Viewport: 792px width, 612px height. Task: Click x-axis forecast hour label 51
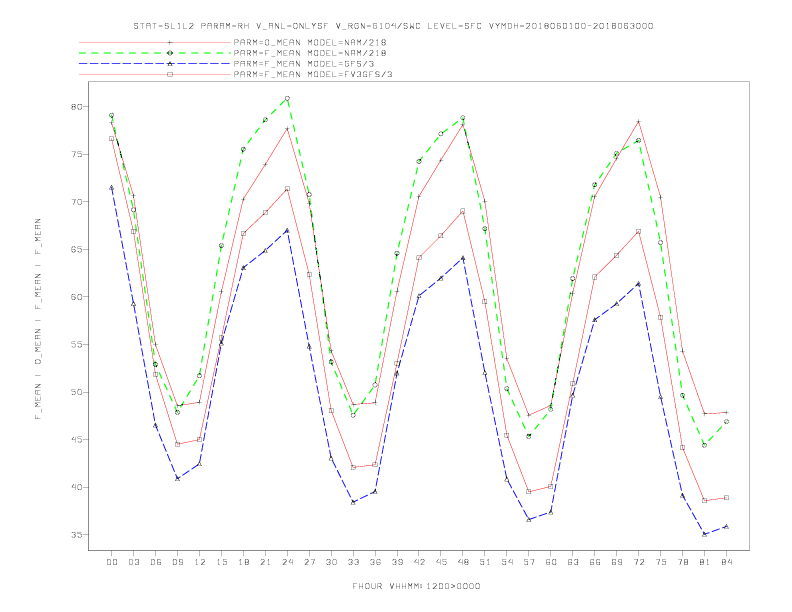click(x=485, y=562)
